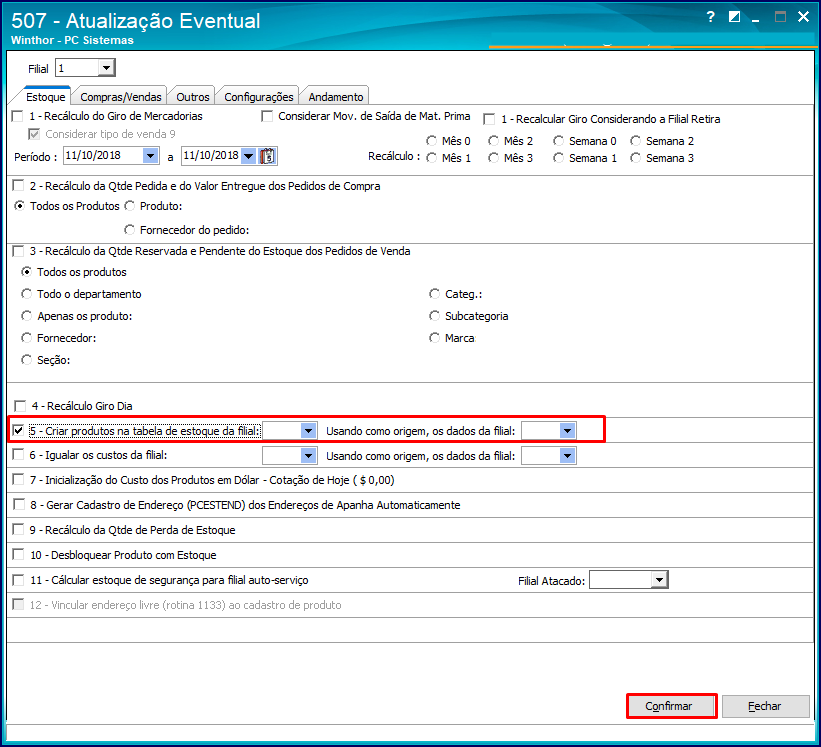Check 10 - Desbloquear Produto com Estoque
The height and width of the screenshot is (747, 821).
click(18, 555)
